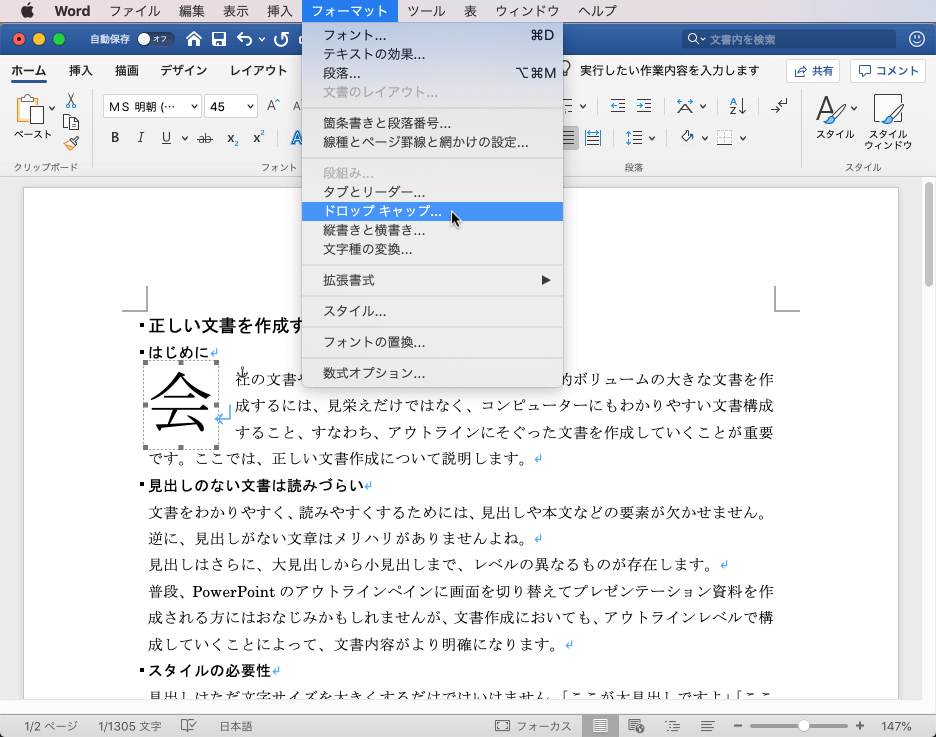Viewport: 936px width, 737px height.
Task: Click the line spacing icon
Action: coord(634,138)
